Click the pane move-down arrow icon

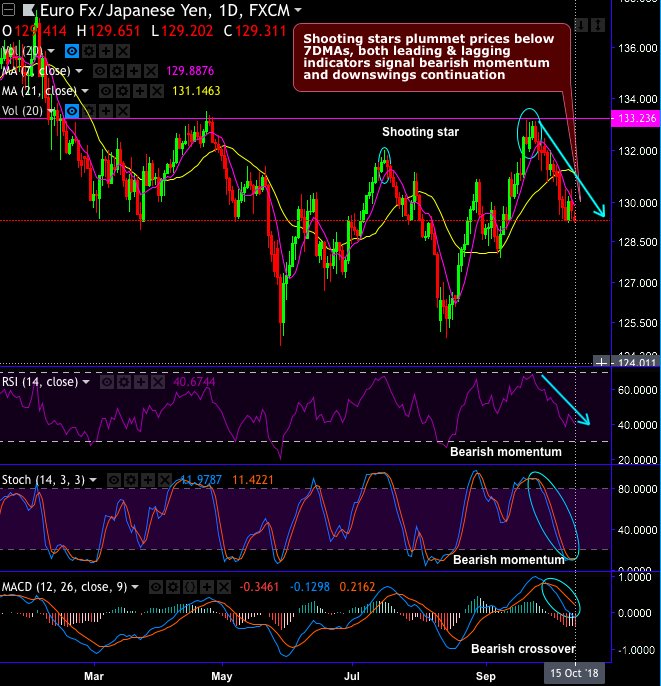(x=581, y=25)
